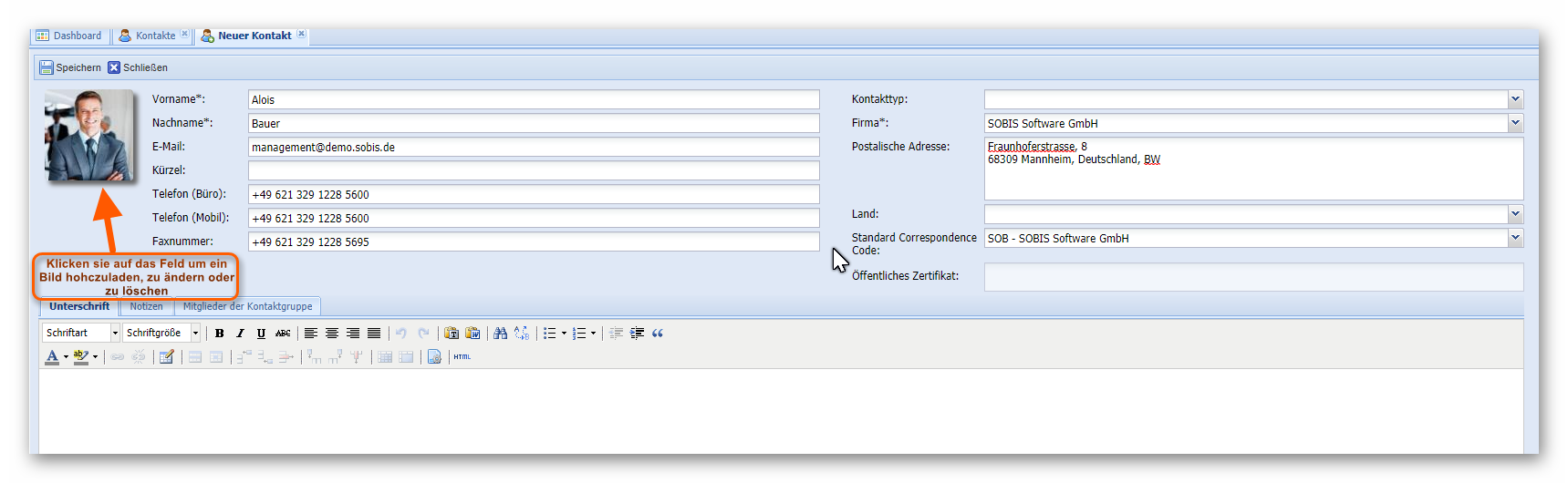
Task: Click the strikethrough ABC icon
Action: pyautogui.click(x=283, y=334)
